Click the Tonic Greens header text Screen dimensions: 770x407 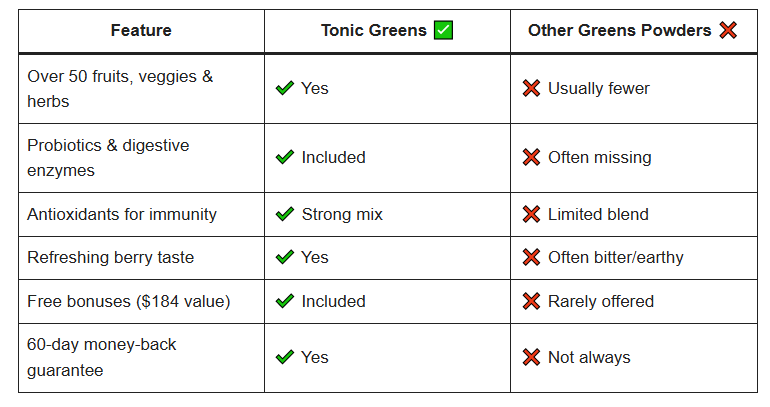pos(373,30)
